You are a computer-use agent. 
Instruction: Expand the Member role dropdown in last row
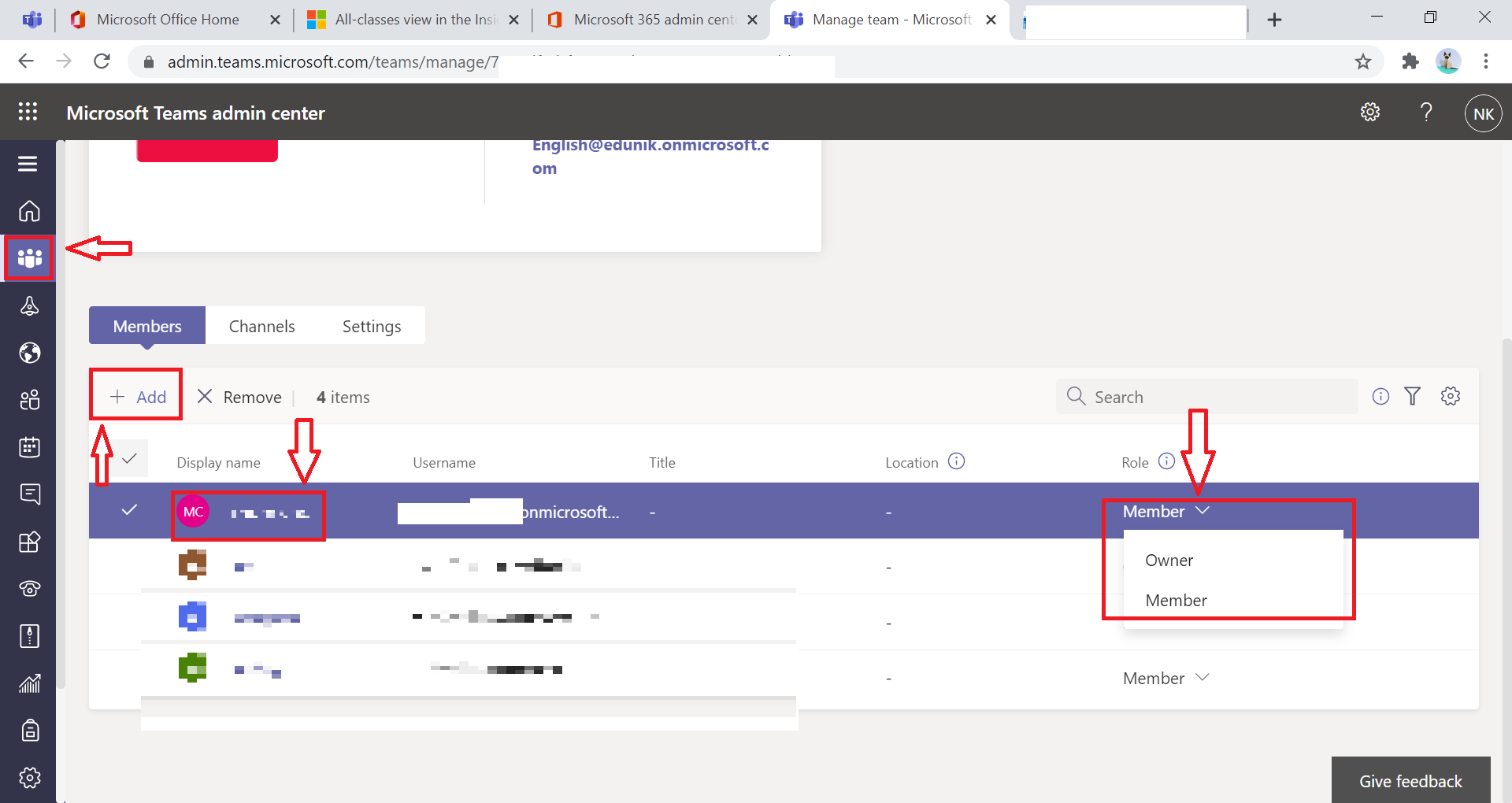tap(1165, 679)
